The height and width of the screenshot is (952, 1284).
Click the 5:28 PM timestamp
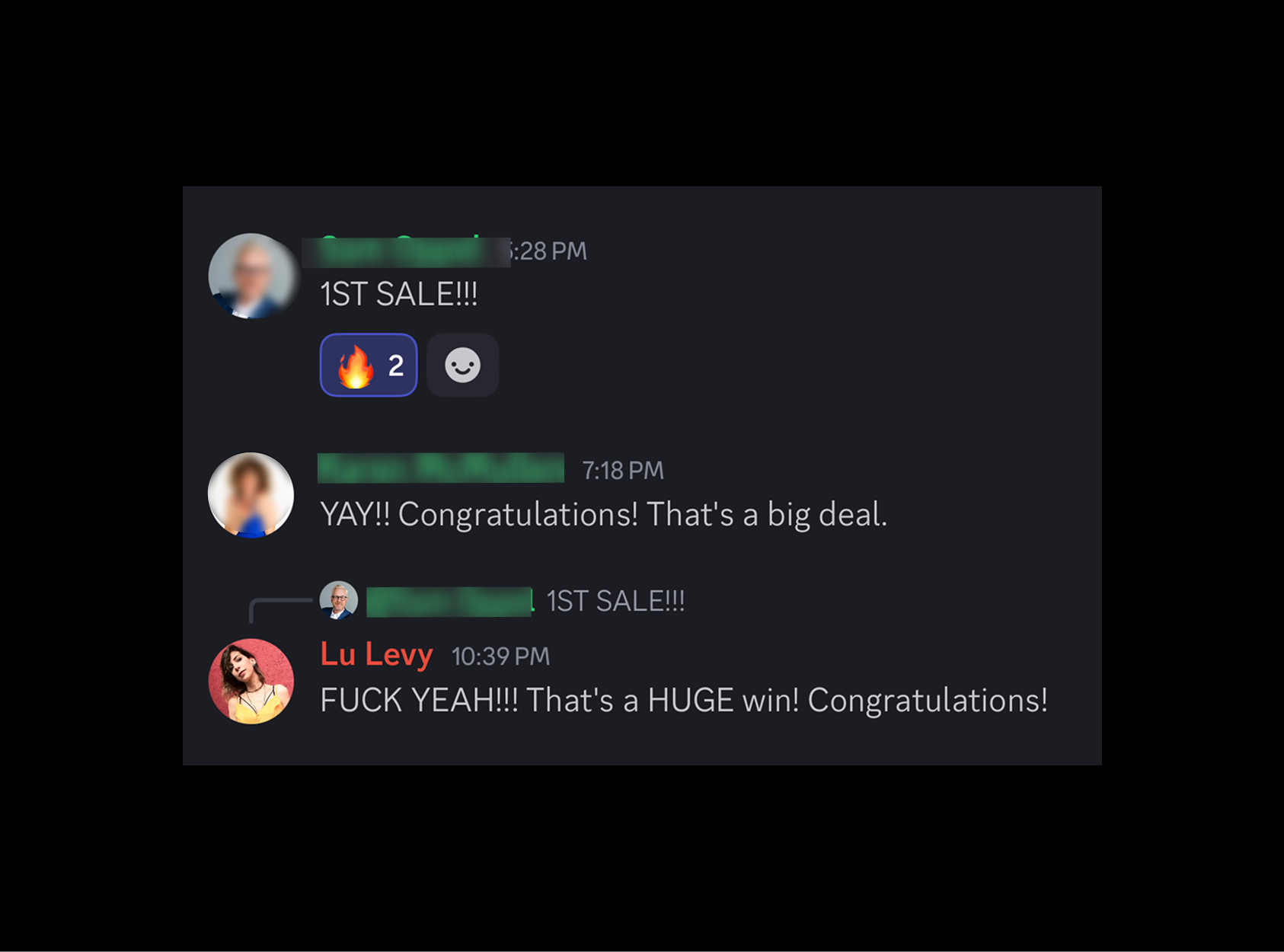[x=548, y=251]
